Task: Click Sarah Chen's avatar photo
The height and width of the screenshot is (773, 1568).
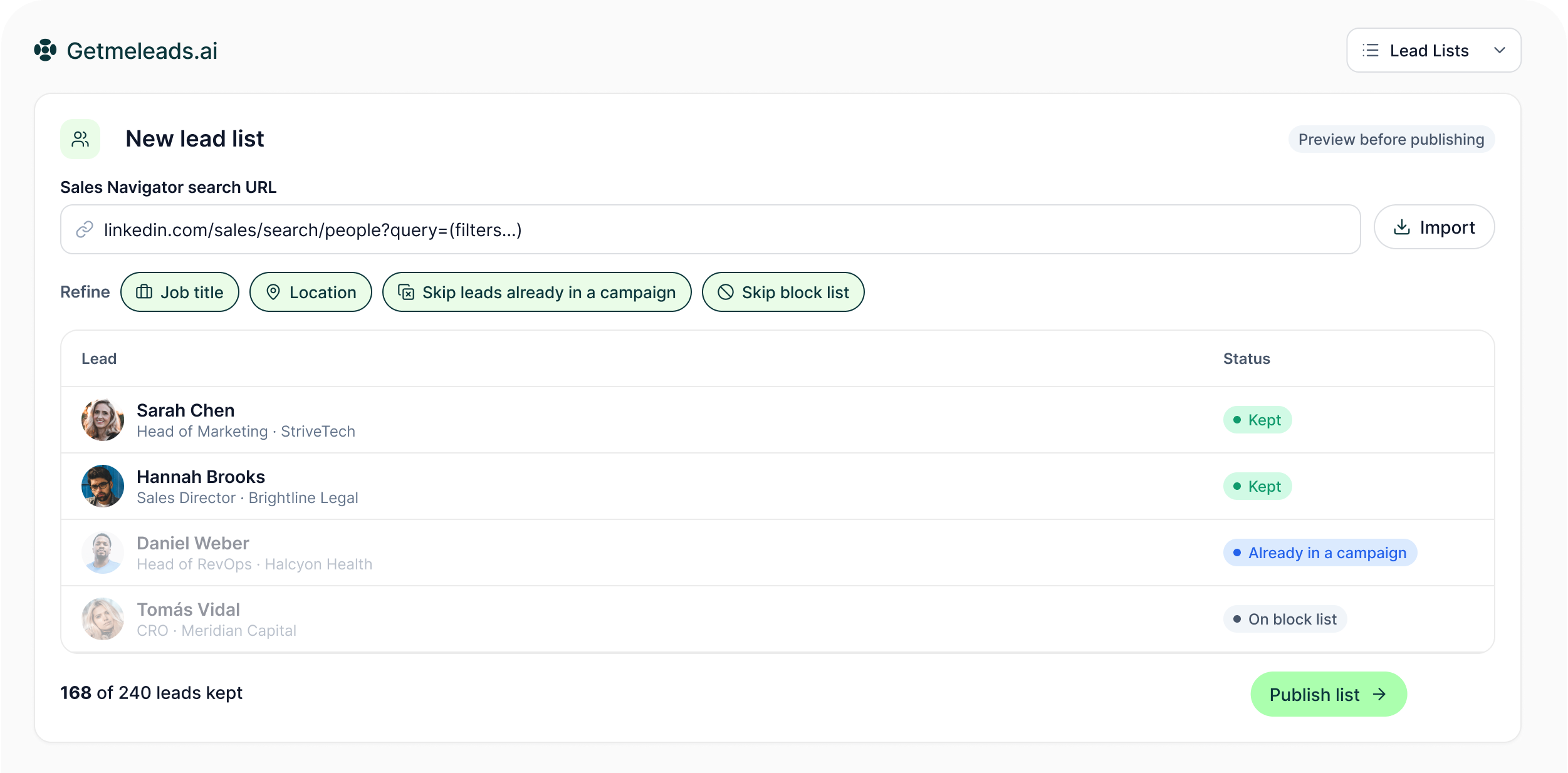Action: pos(103,420)
